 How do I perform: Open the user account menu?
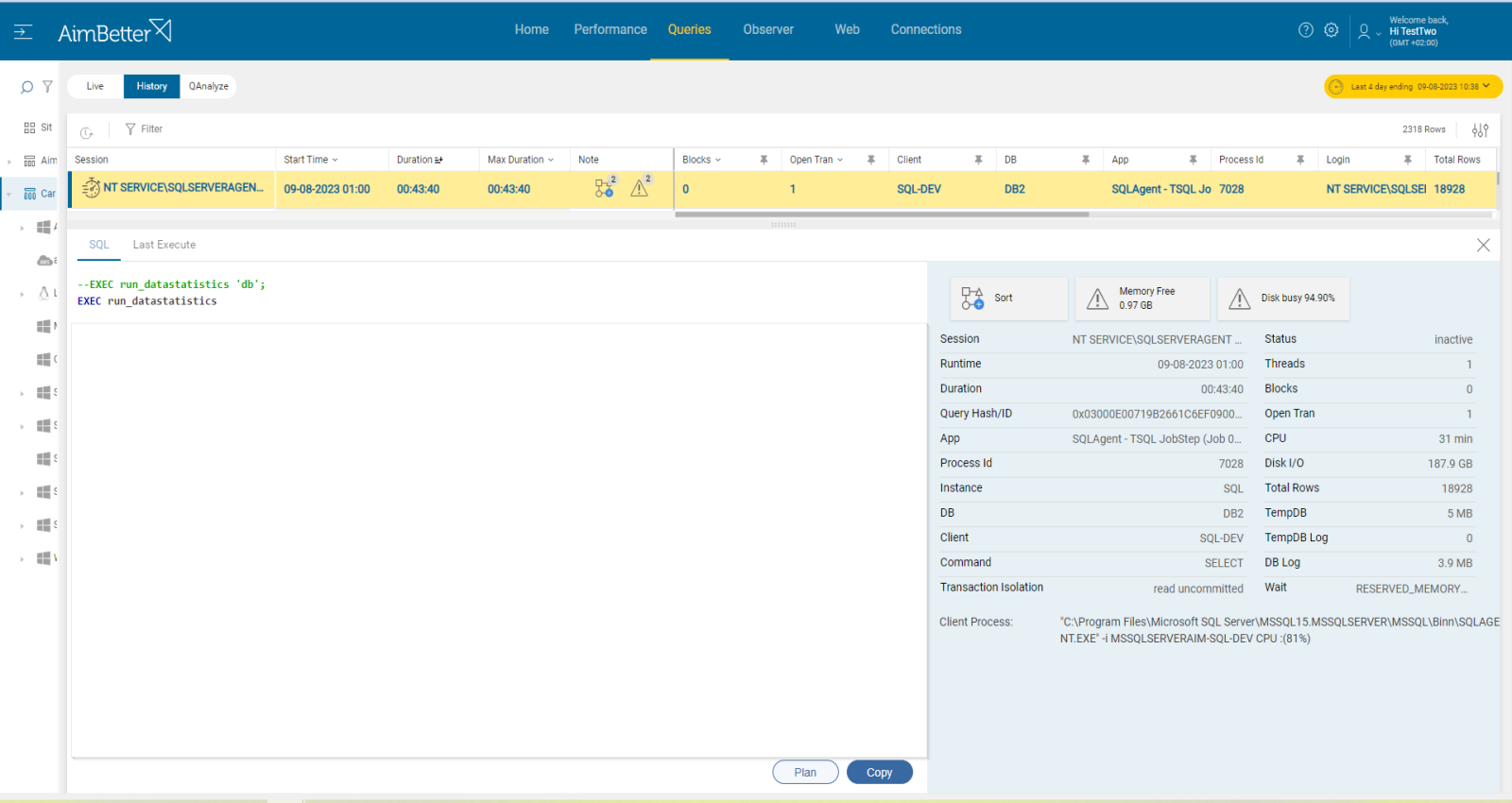[1368, 31]
